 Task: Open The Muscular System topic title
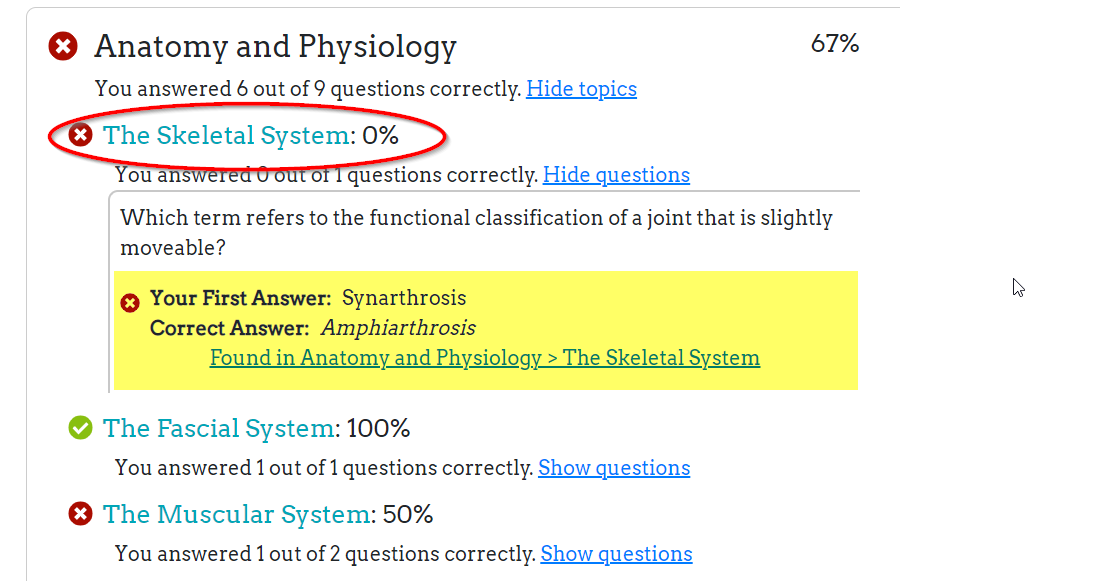pyautogui.click(x=237, y=514)
